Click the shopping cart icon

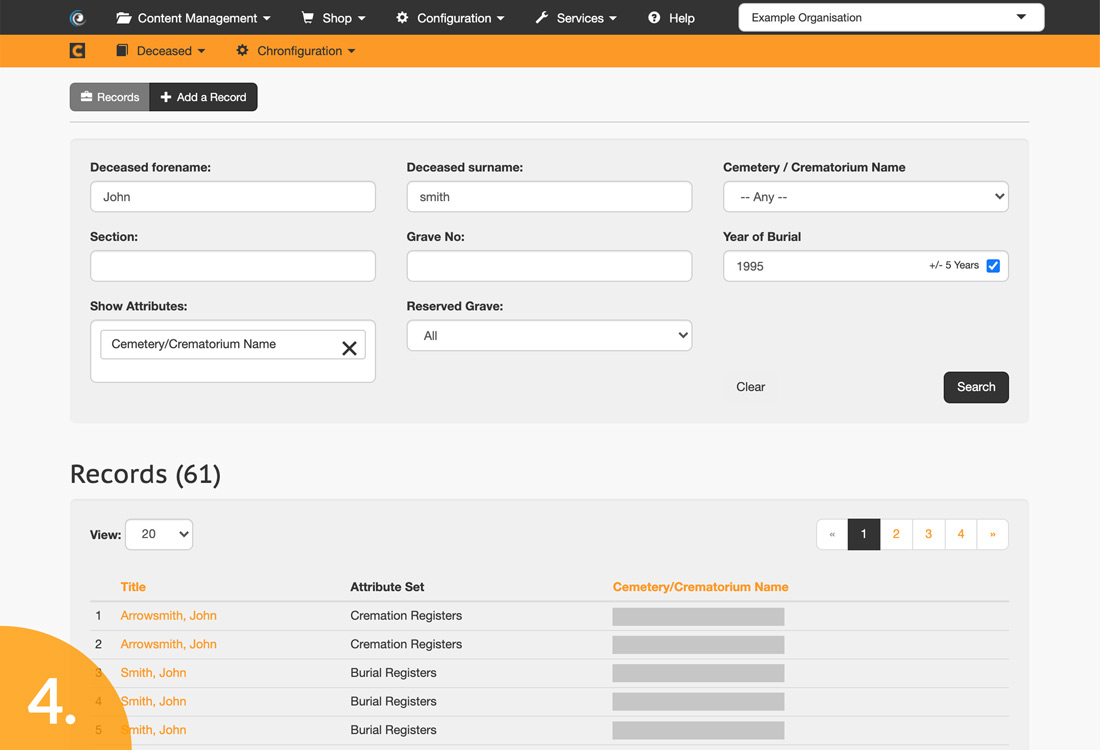(307, 18)
